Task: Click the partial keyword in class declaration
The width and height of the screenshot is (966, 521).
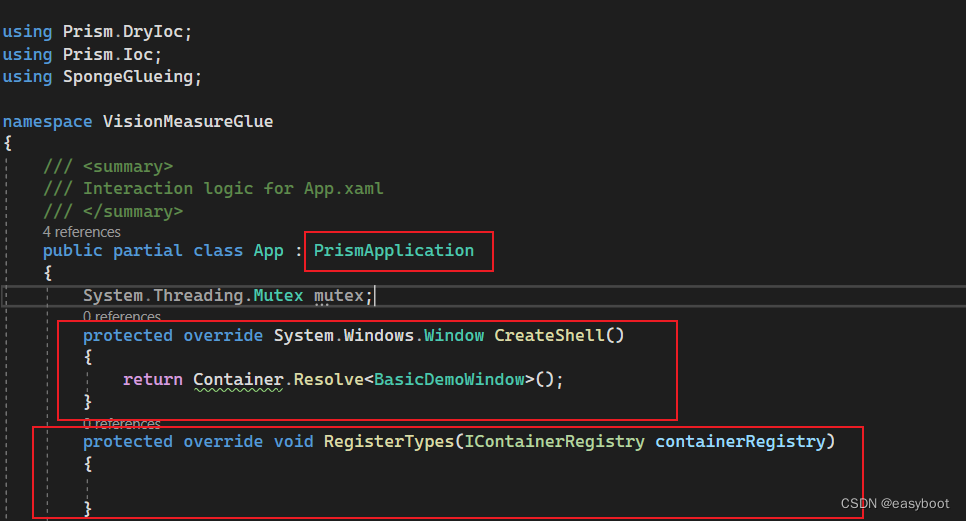Action: pyautogui.click(x=148, y=251)
